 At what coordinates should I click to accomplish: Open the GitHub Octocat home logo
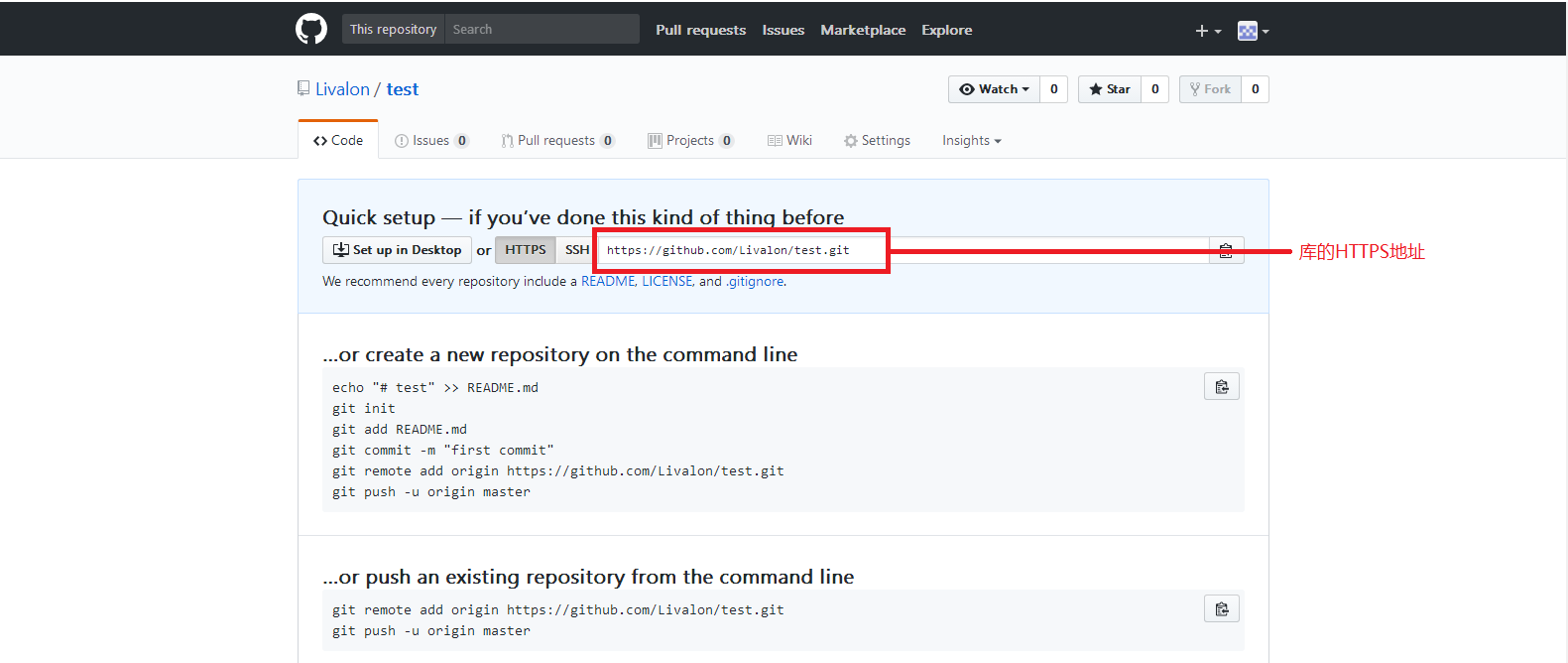tap(311, 29)
